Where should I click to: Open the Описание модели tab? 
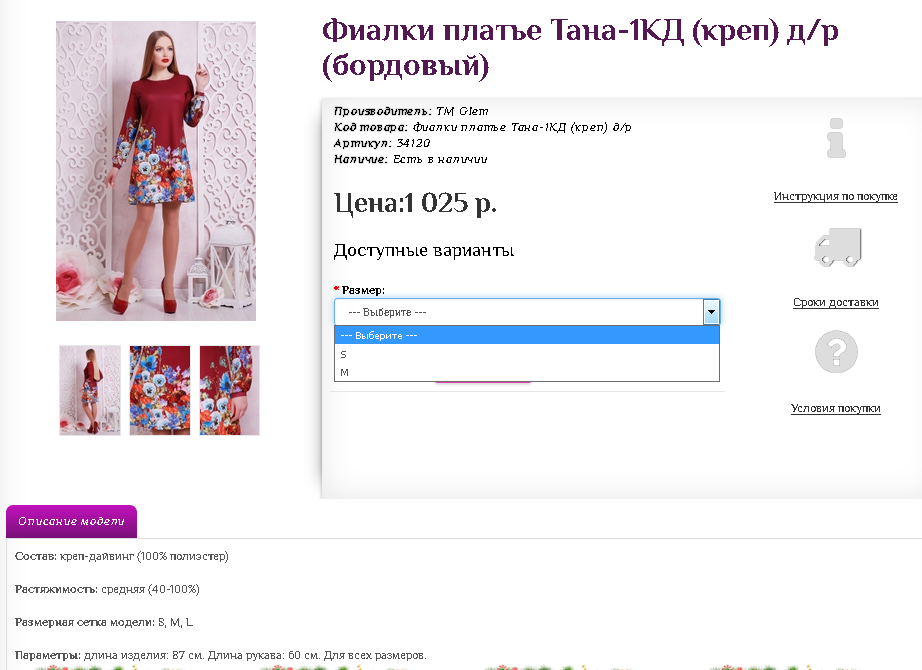click(x=71, y=521)
